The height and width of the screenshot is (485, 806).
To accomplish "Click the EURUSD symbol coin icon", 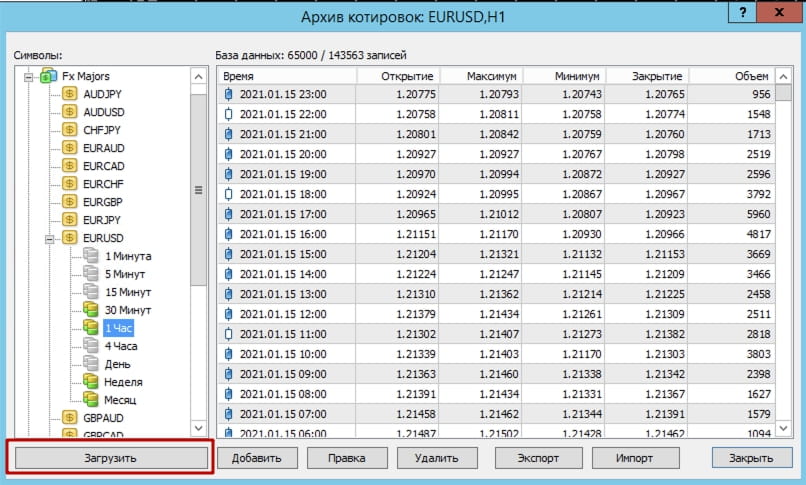I will [x=70, y=238].
